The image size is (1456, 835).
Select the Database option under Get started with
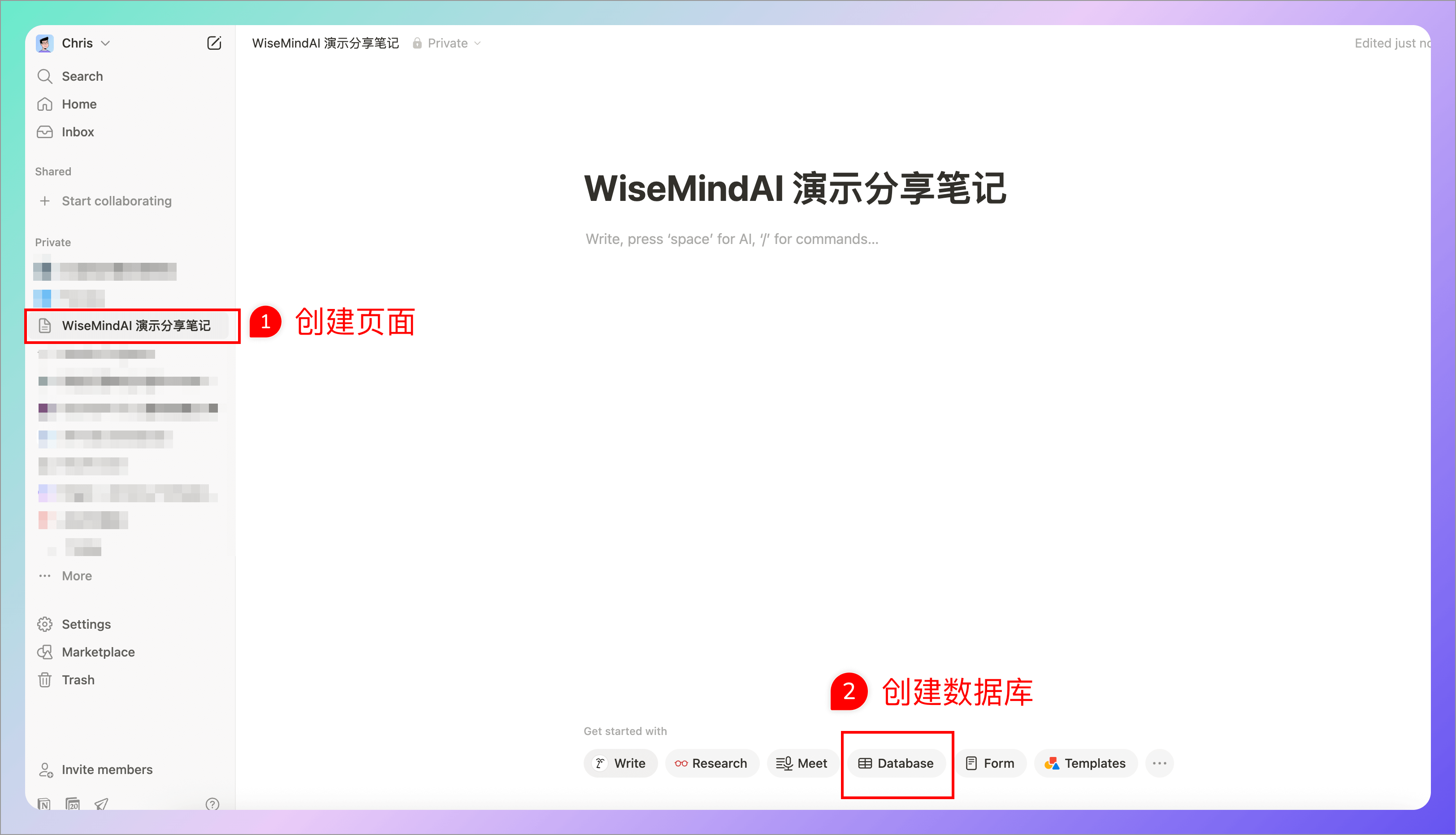pyautogui.click(x=896, y=763)
